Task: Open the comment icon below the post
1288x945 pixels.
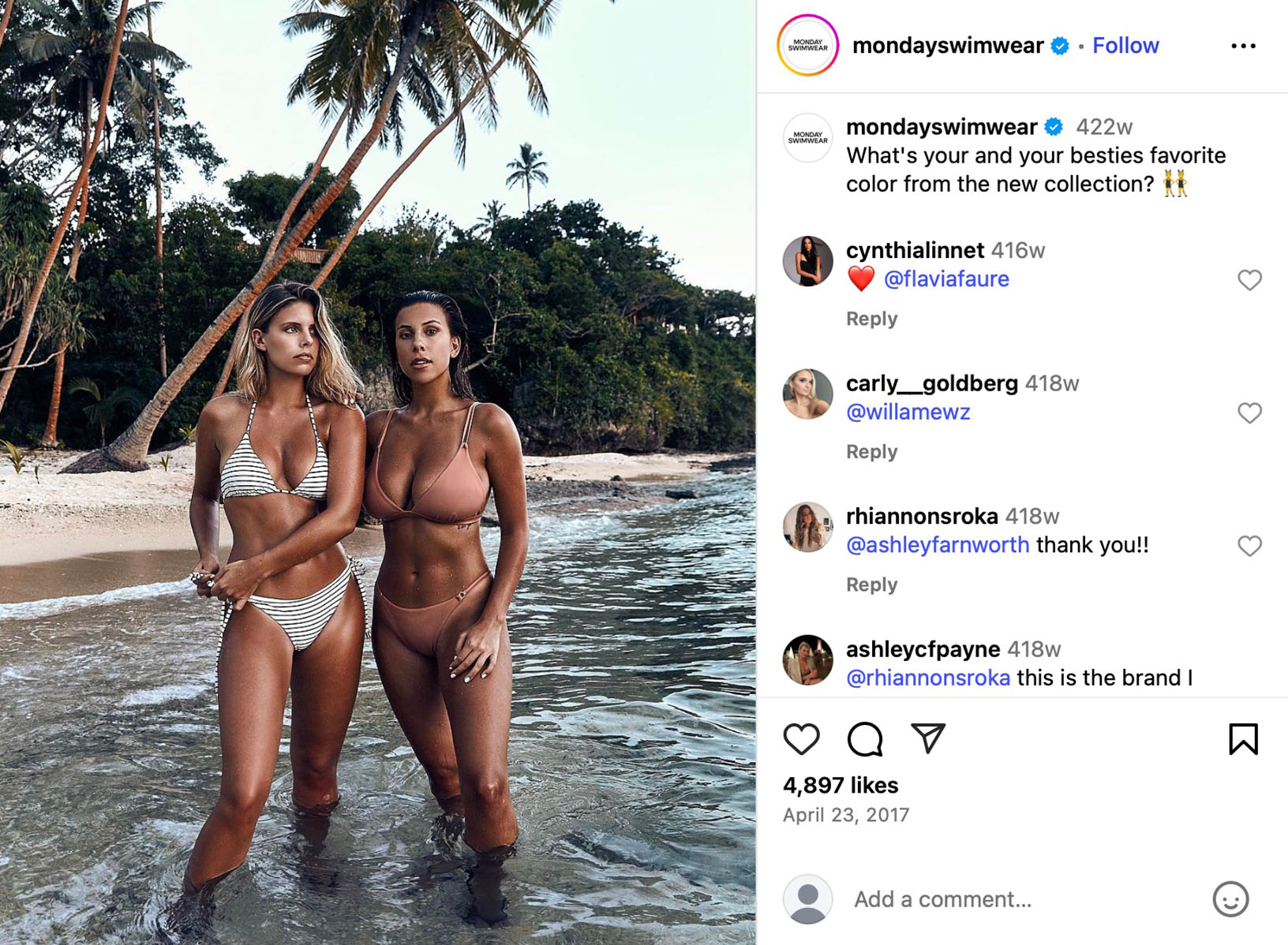Action: (x=865, y=740)
